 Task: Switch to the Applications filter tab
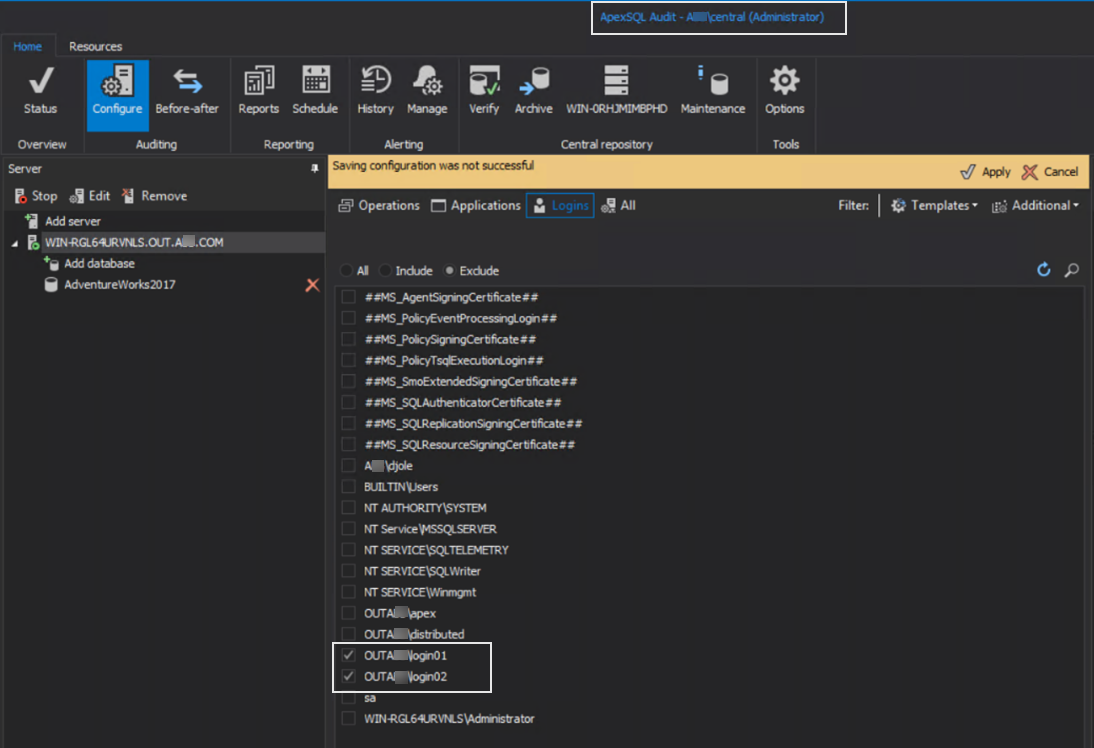click(476, 206)
